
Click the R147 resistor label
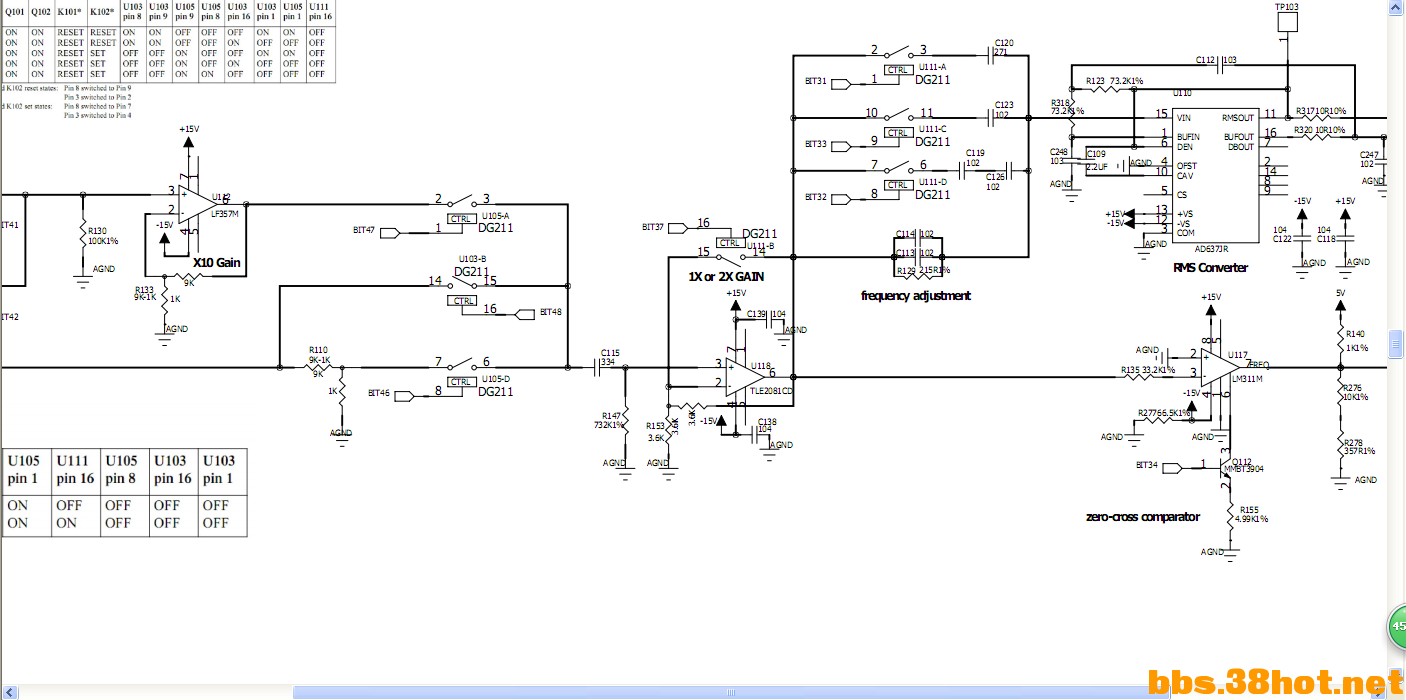click(x=612, y=415)
